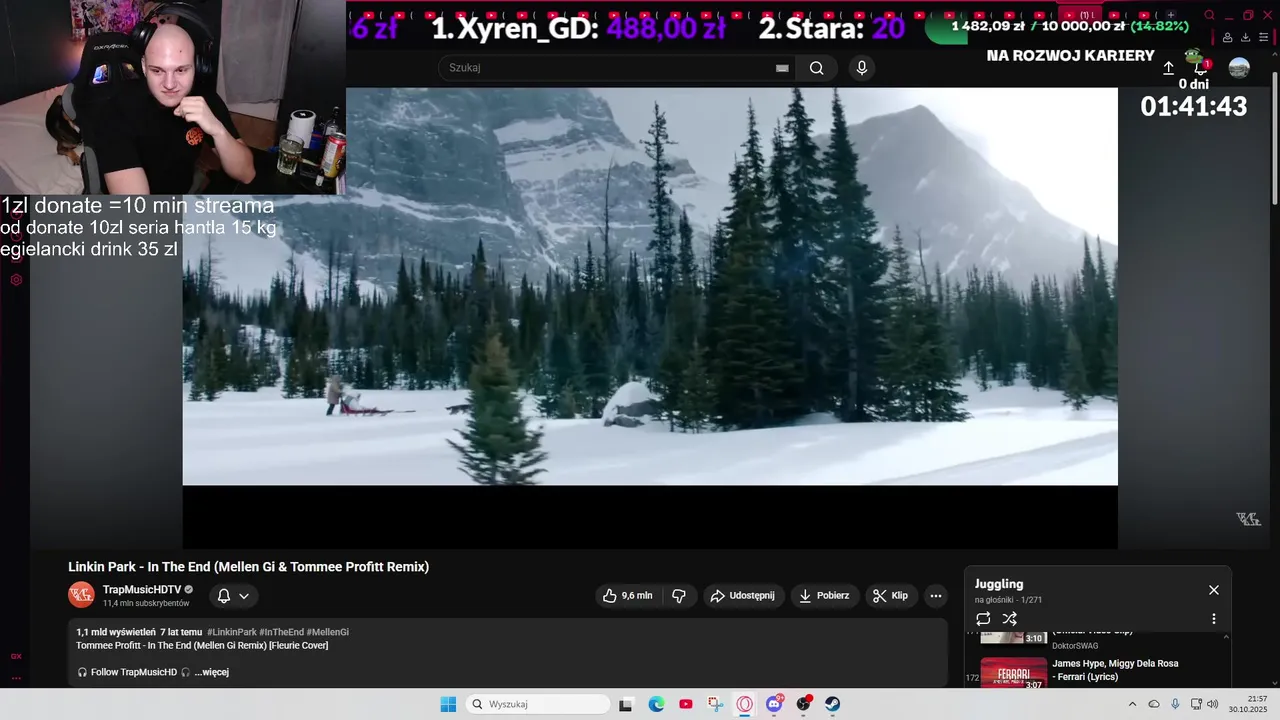
Task: Click the OneDrive cloud tray icon
Action: 1154,704
